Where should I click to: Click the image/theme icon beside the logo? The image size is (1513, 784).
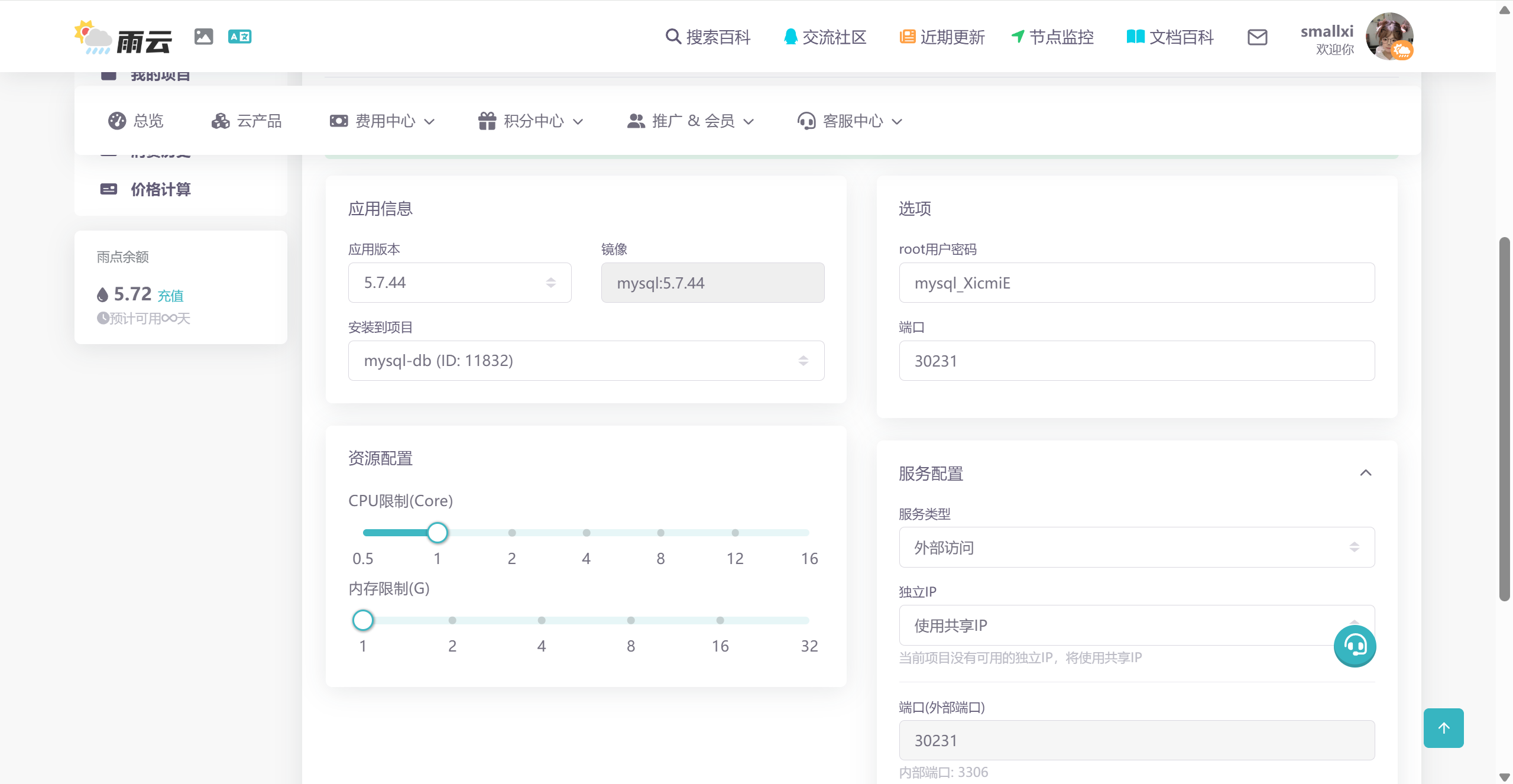point(203,37)
